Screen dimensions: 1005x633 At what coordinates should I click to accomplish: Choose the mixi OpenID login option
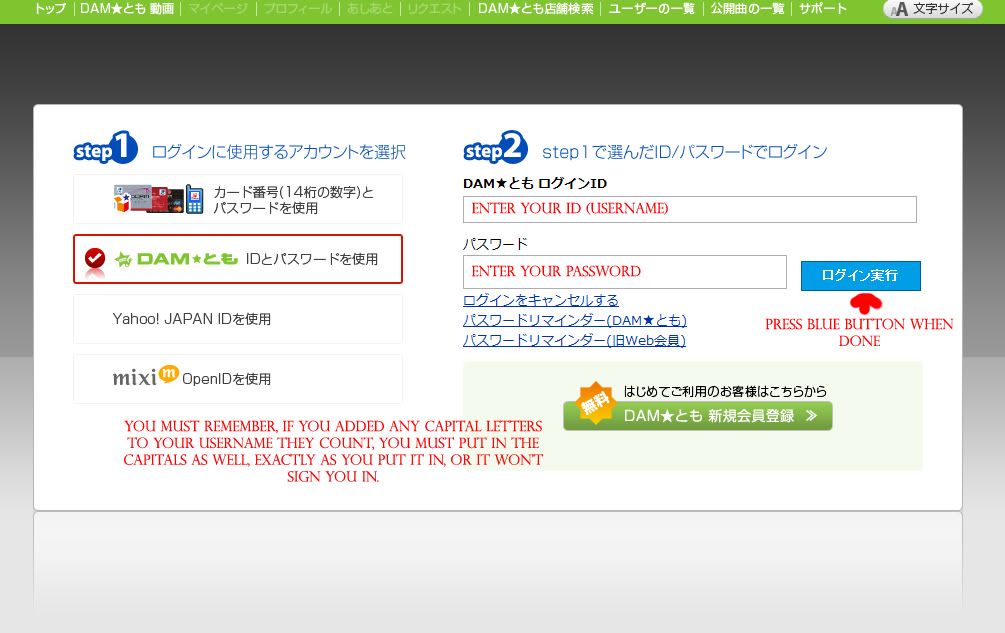click(x=238, y=379)
